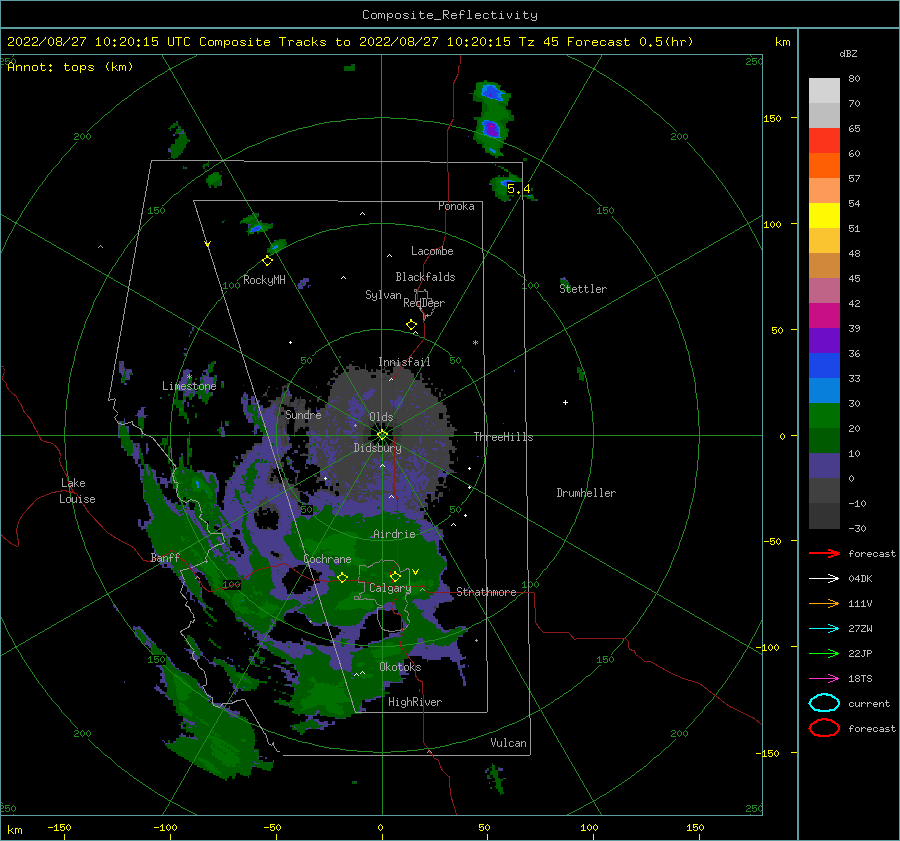Click the 5.4 storm tops annotation

(x=518, y=189)
